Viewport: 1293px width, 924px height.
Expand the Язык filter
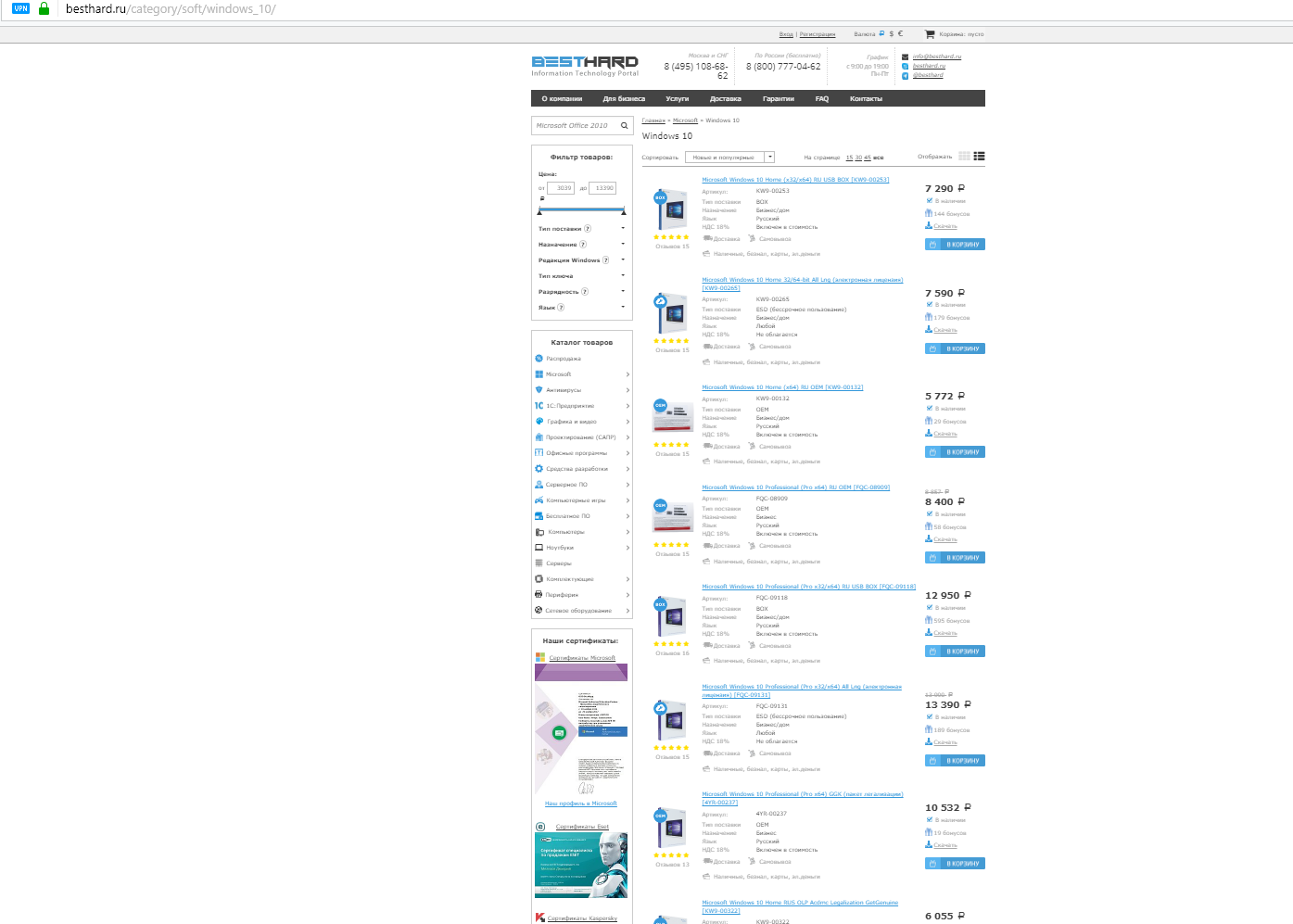tap(623, 308)
